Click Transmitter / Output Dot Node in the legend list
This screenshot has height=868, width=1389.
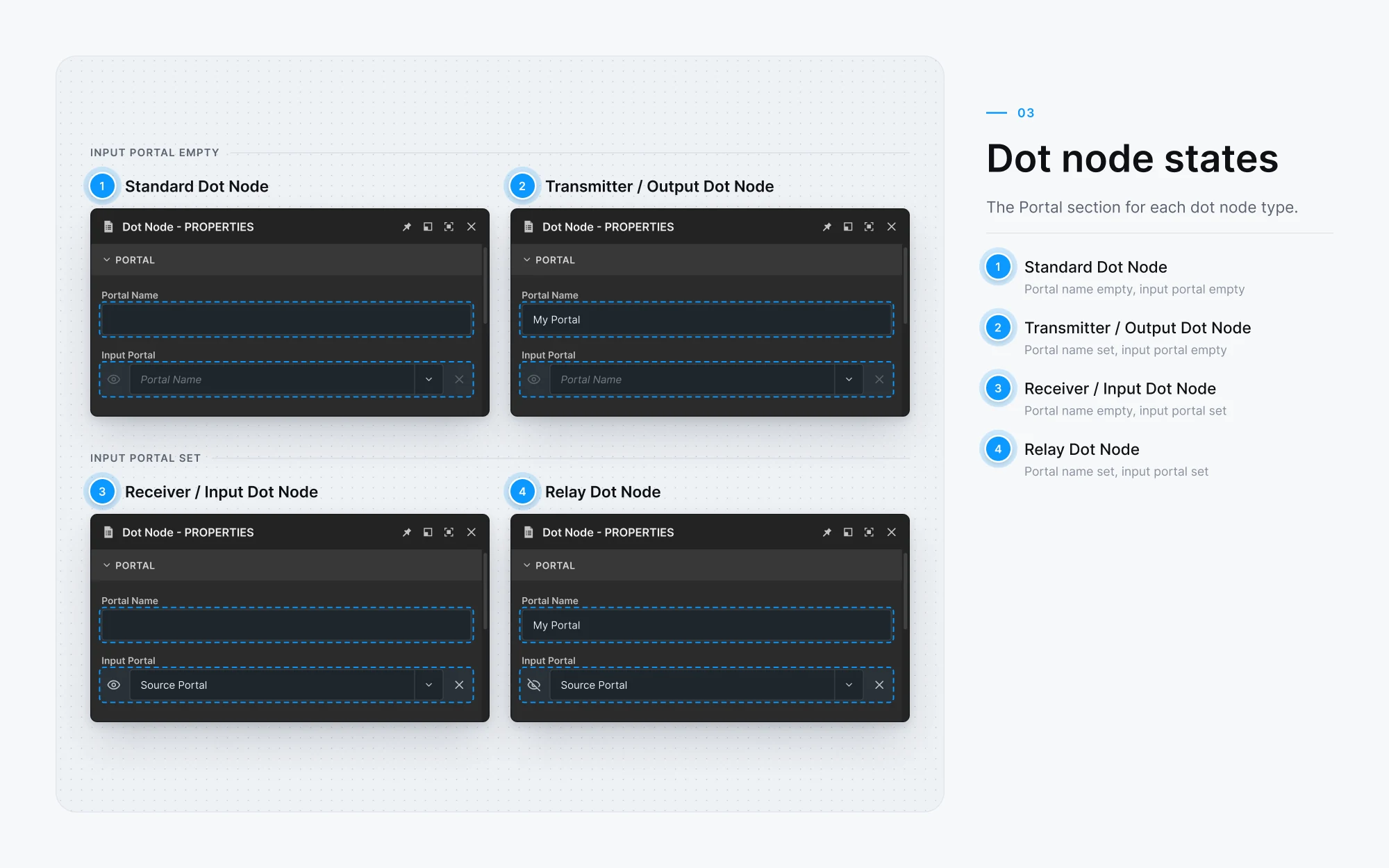pos(1138,328)
